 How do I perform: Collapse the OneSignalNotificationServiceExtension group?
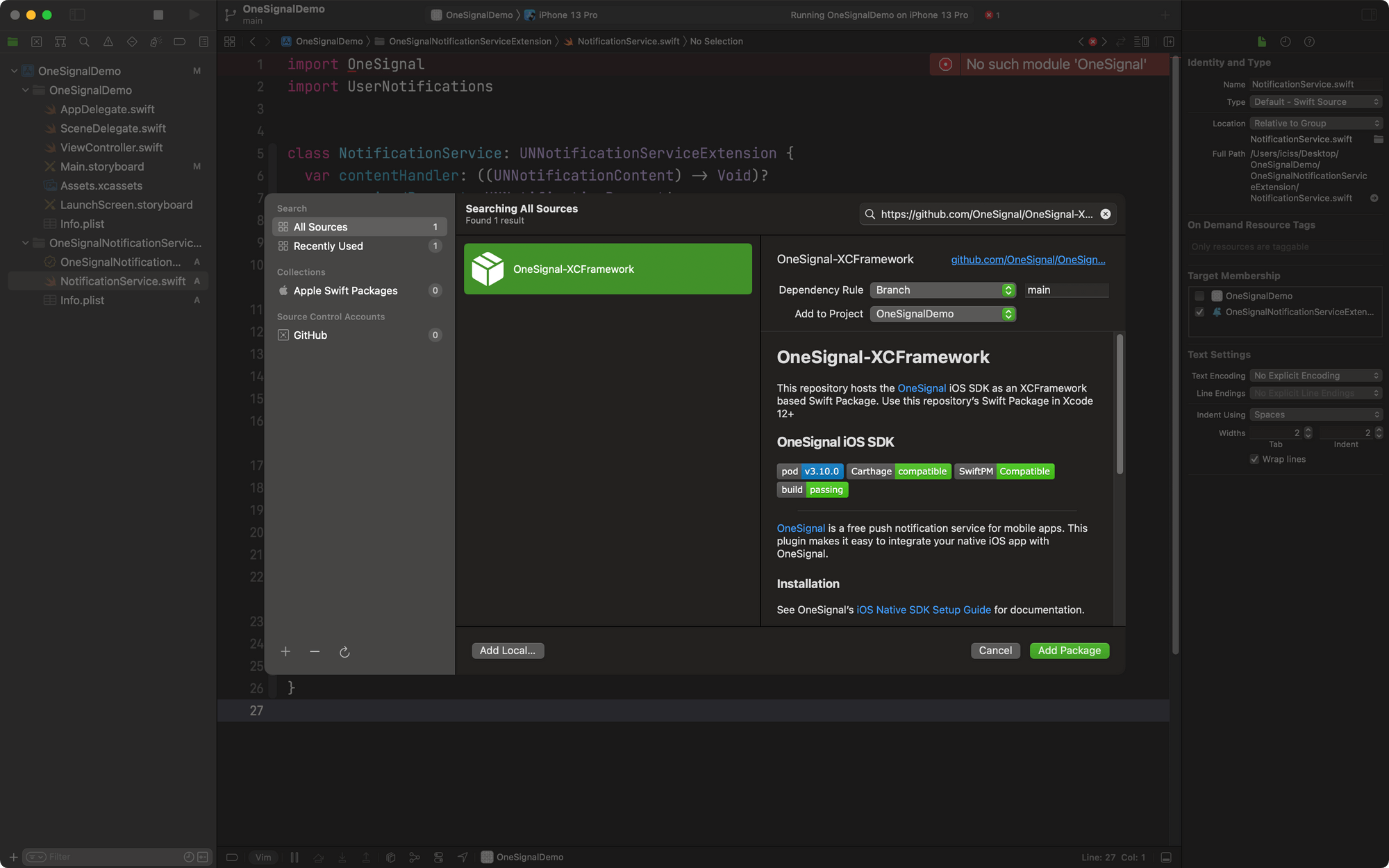click(26, 243)
